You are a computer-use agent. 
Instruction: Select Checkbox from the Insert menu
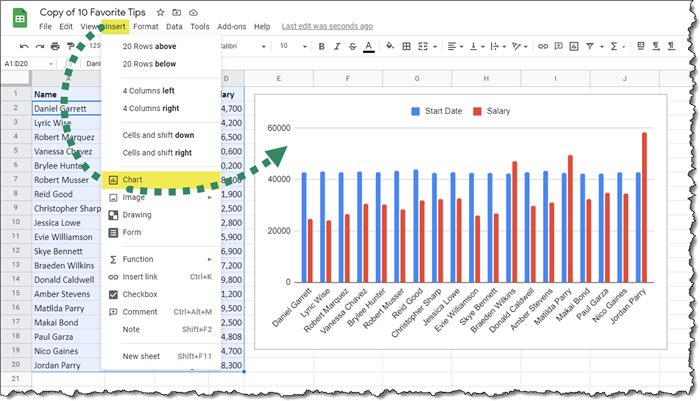pos(139,294)
